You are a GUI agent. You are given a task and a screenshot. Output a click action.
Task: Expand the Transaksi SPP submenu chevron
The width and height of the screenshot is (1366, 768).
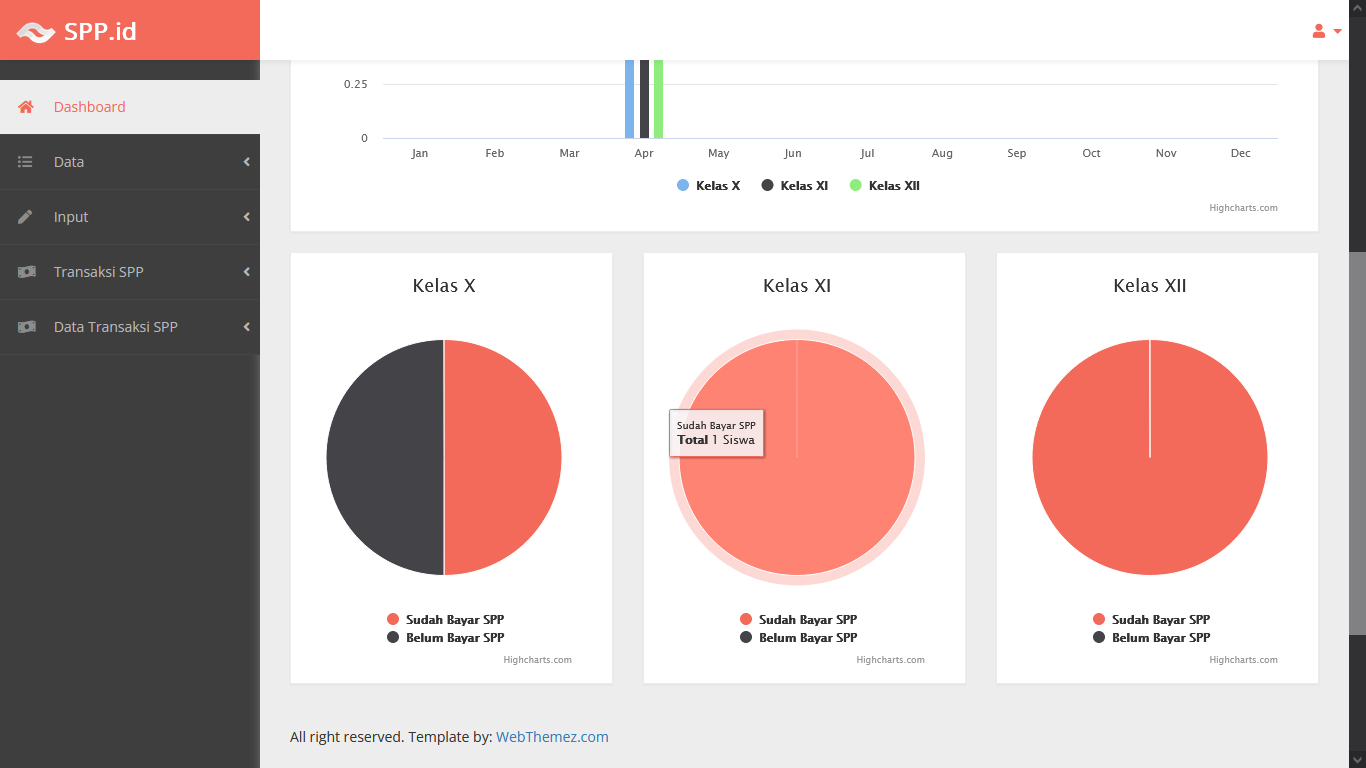[x=246, y=272]
